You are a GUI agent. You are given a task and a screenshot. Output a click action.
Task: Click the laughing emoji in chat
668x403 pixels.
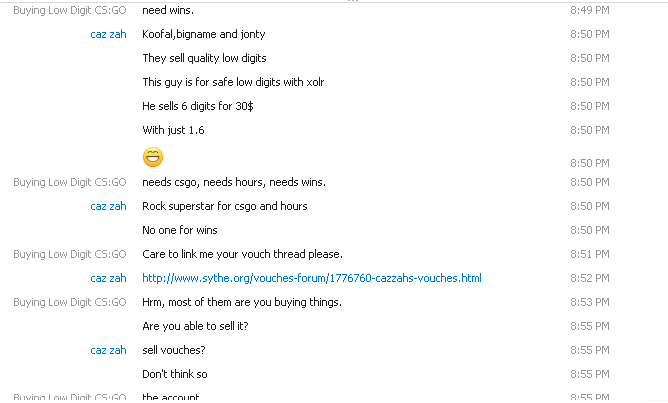pyautogui.click(x=153, y=157)
